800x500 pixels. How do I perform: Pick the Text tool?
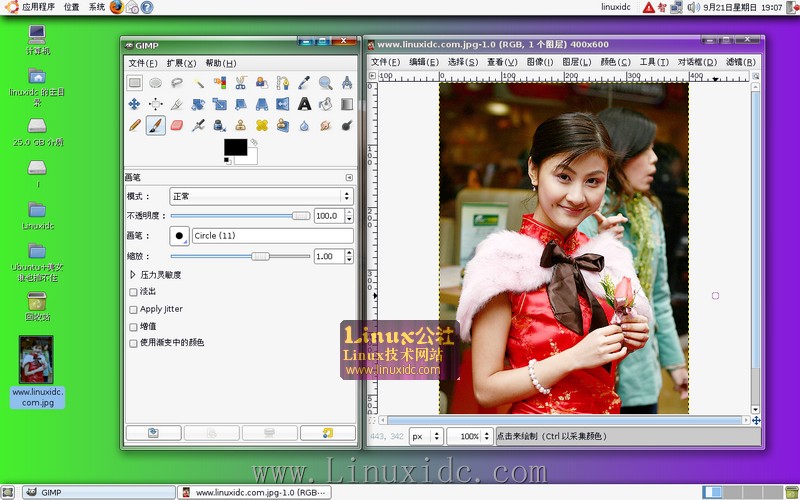(x=304, y=104)
